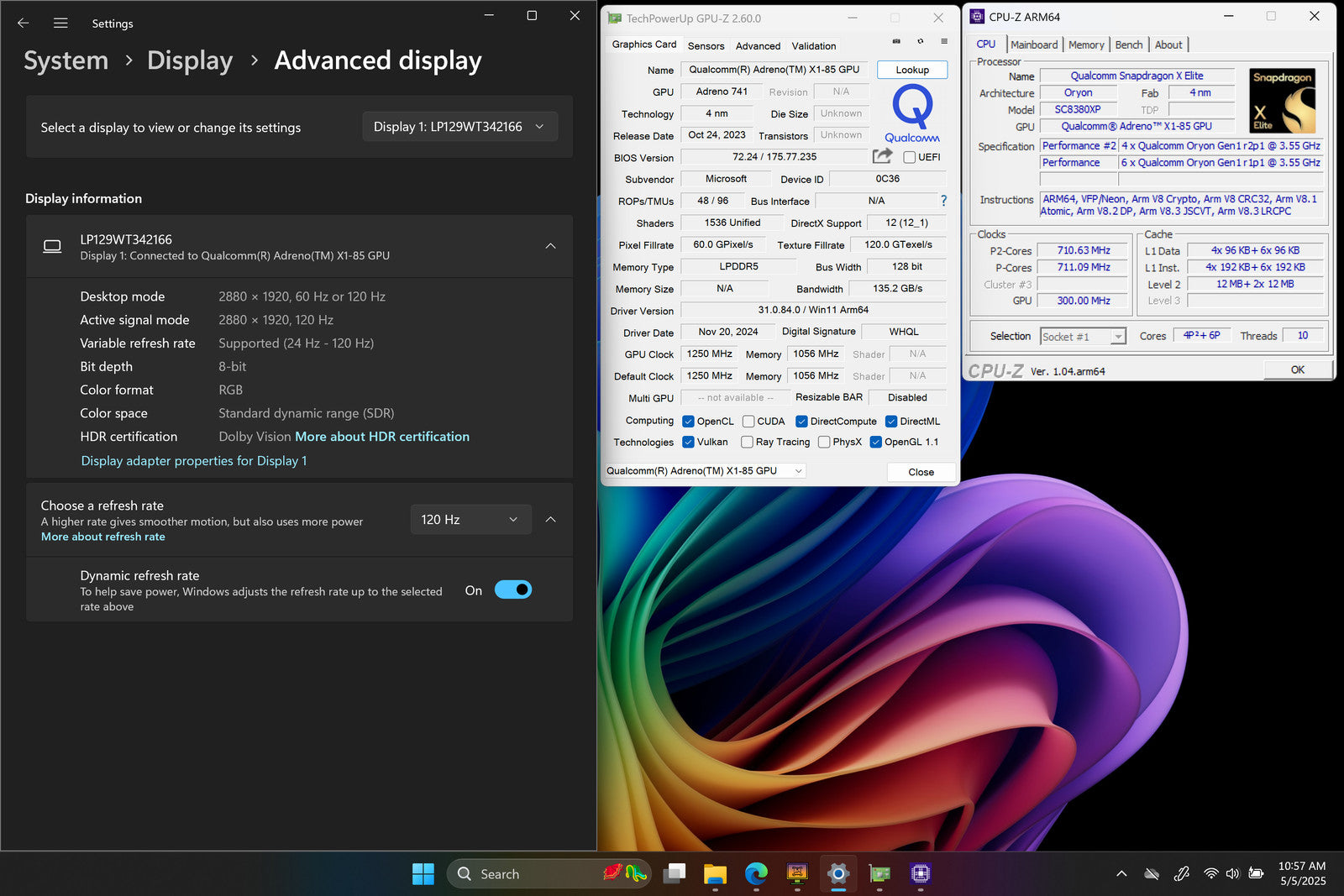1344x896 pixels.
Task: Click GPU Name field in GPU-Z
Action: [774, 70]
